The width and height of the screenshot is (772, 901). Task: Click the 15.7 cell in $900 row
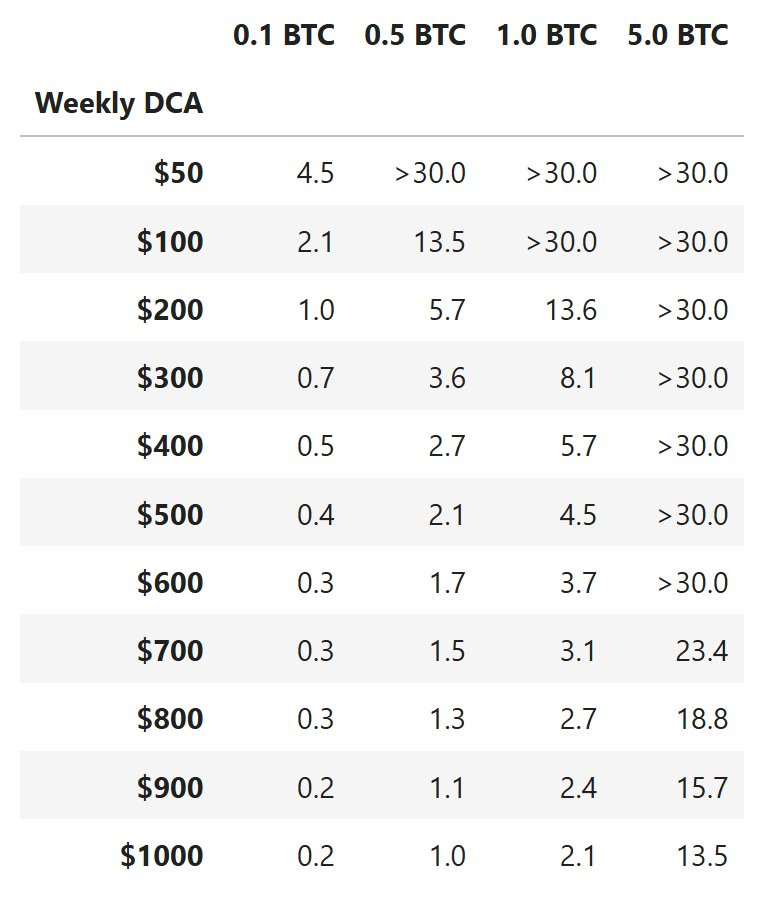702,787
